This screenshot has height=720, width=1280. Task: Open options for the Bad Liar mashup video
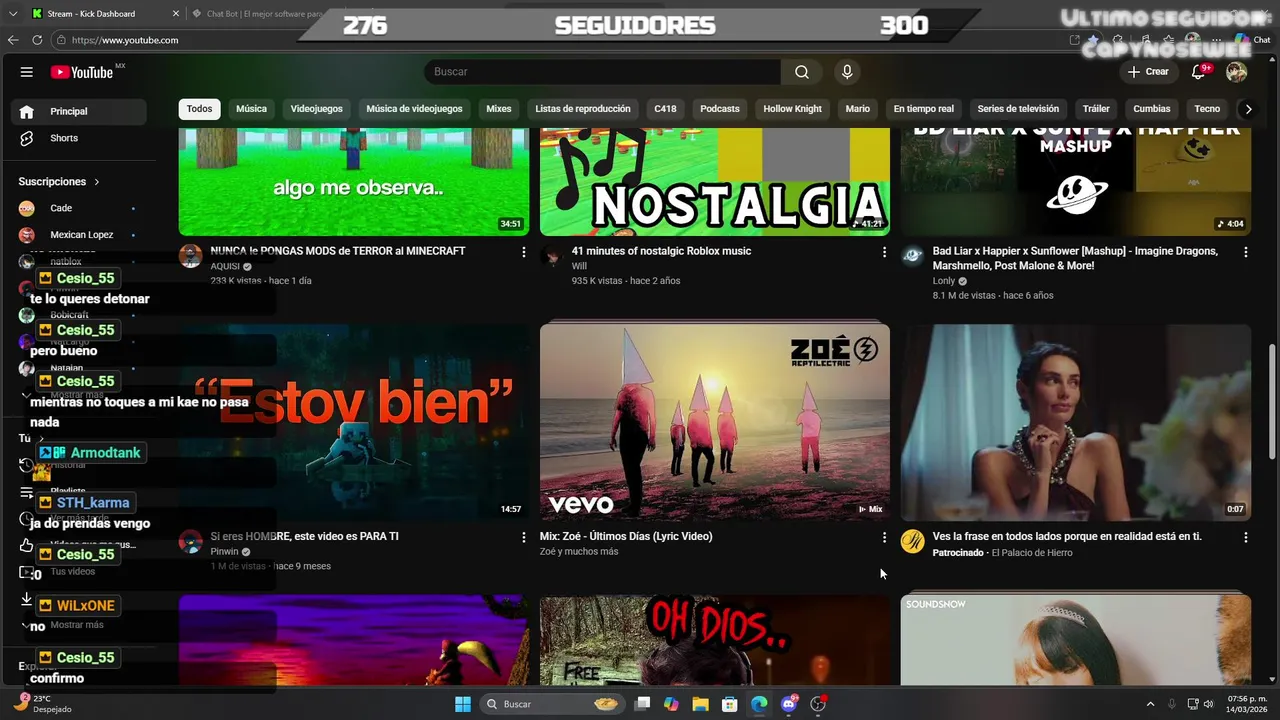click(1245, 252)
